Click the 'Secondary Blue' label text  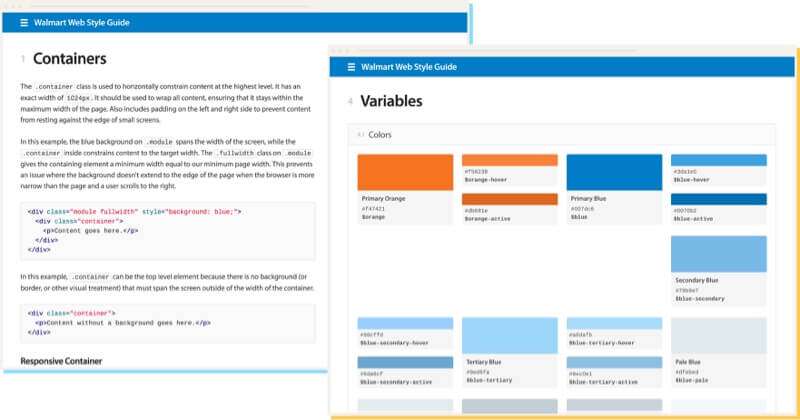pos(696,280)
